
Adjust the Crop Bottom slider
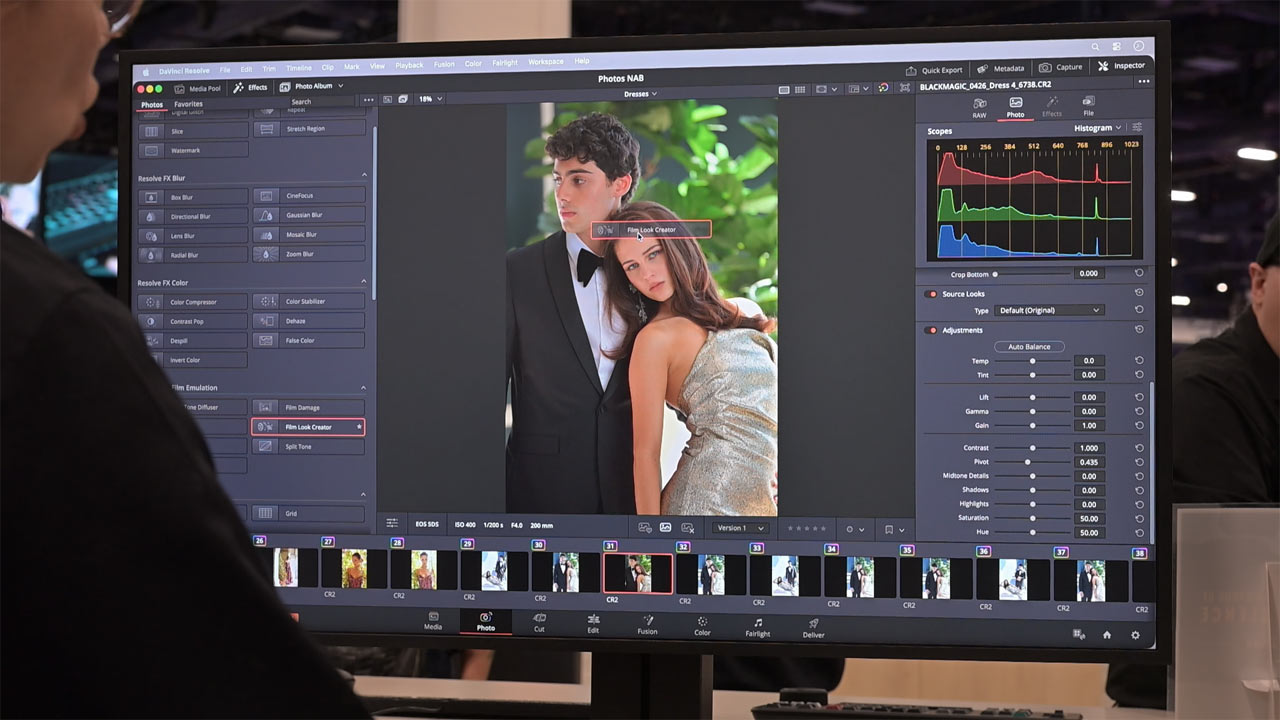tap(1032, 273)
